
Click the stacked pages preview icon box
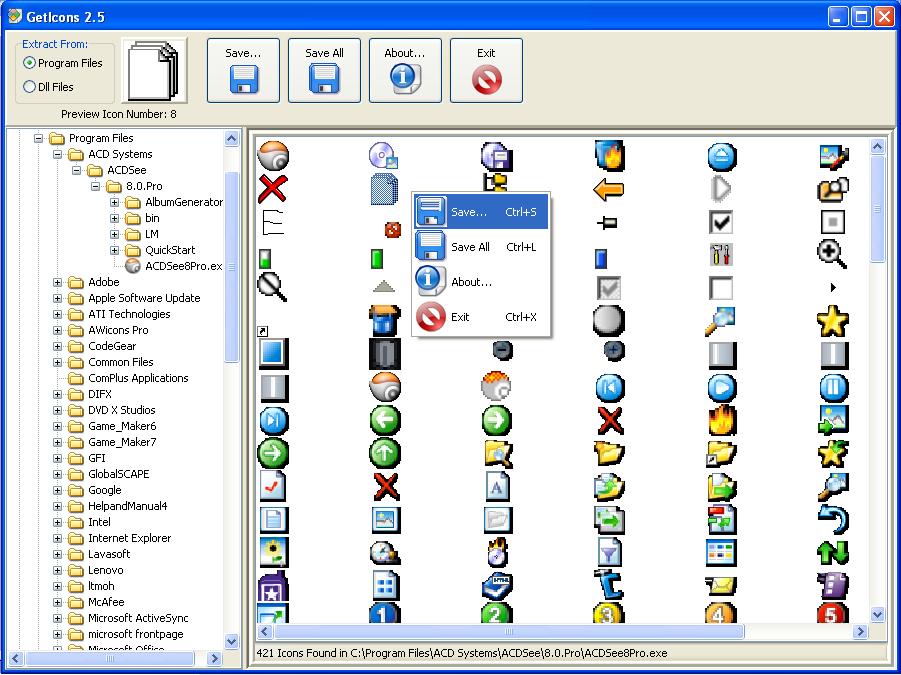click(153, 71)
